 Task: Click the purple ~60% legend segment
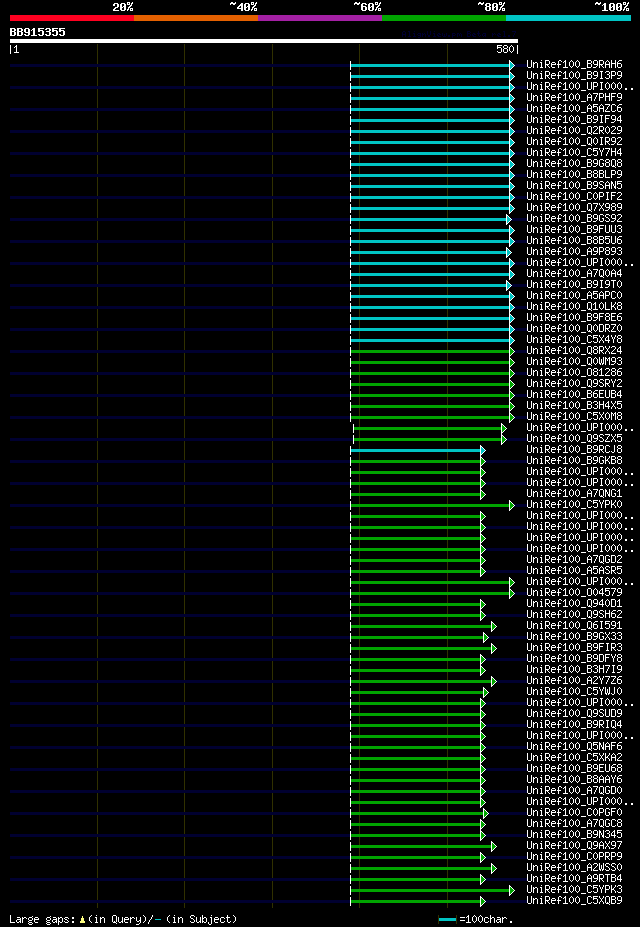(320, 18)
